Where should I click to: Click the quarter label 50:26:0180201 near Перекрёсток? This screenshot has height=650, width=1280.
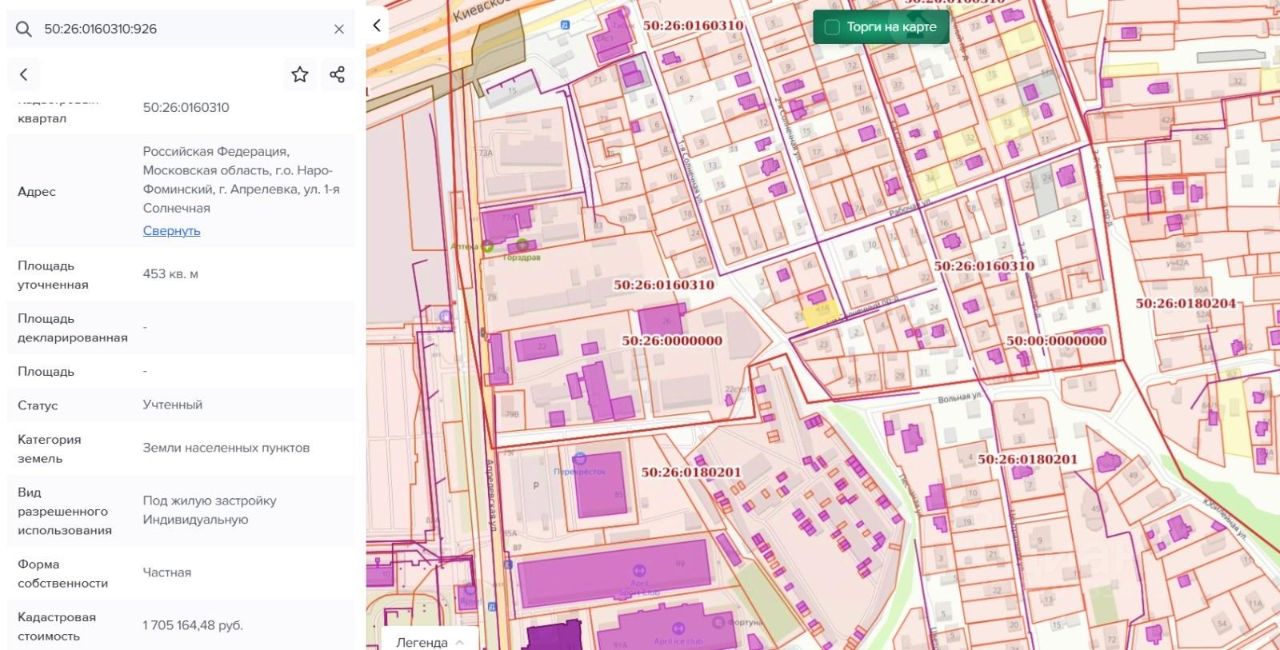[691, 472]
